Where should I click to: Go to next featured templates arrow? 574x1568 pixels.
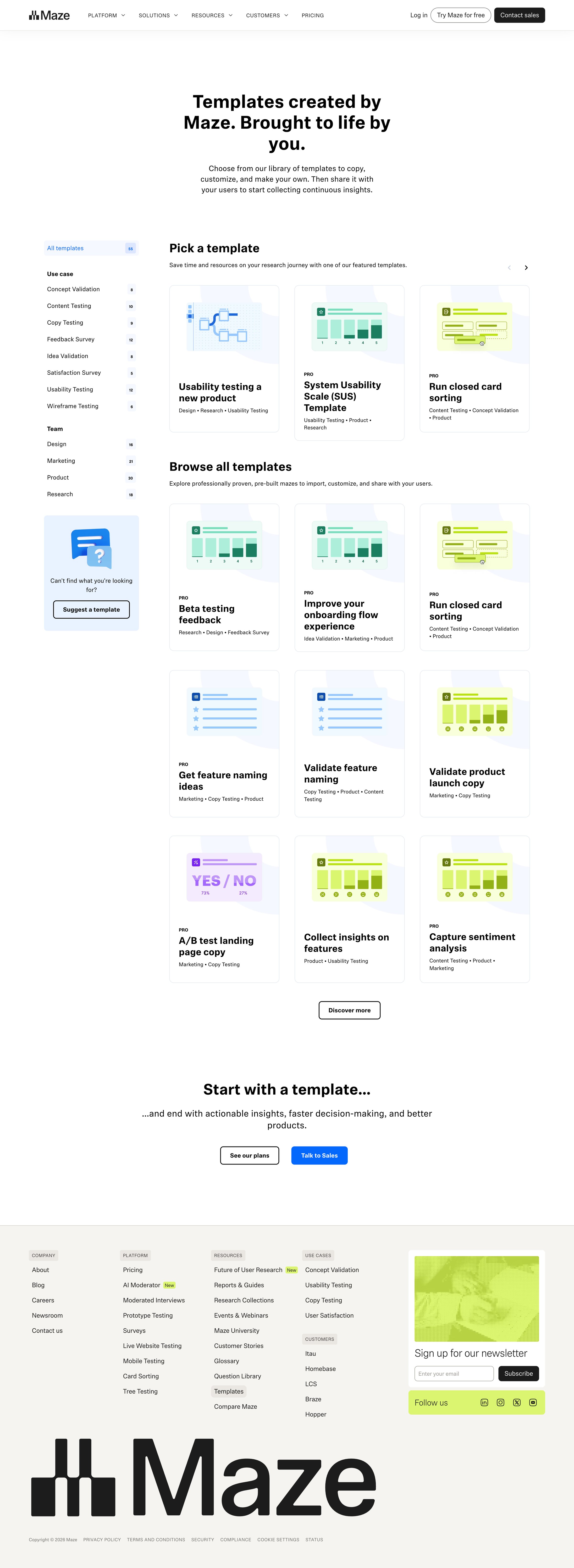[x=526, y=268]
